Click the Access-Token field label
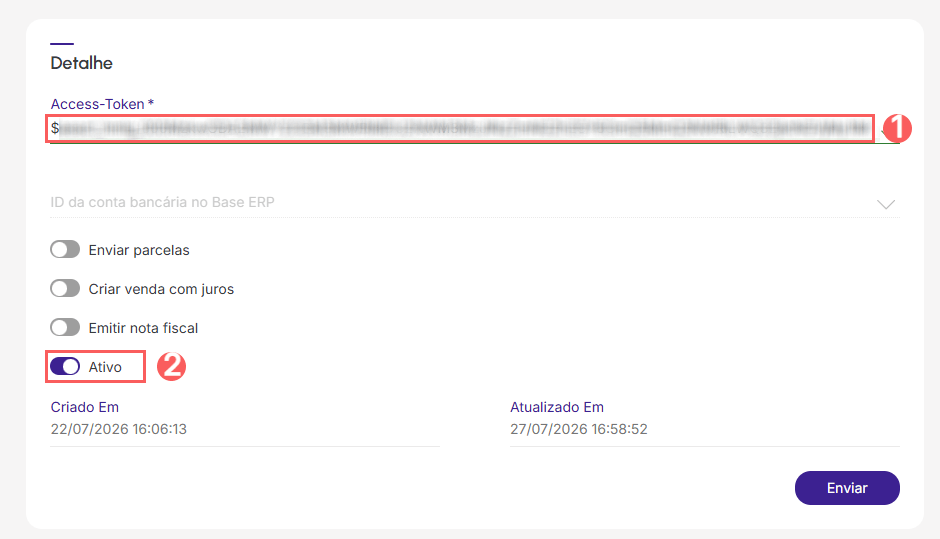This screenshot has width=940, height=539. coord(102,104)
